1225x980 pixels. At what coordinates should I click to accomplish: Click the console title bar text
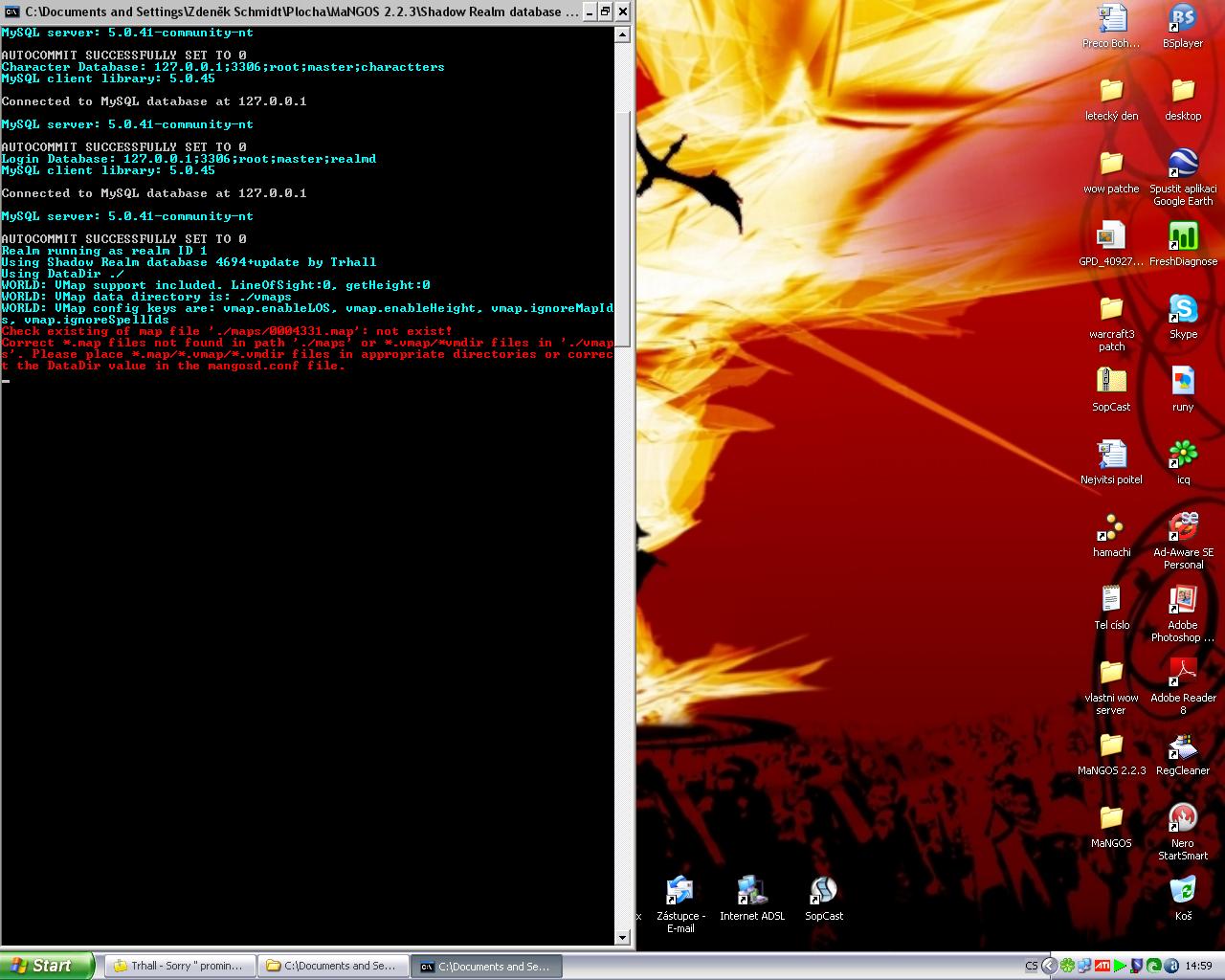pos(301,11)
